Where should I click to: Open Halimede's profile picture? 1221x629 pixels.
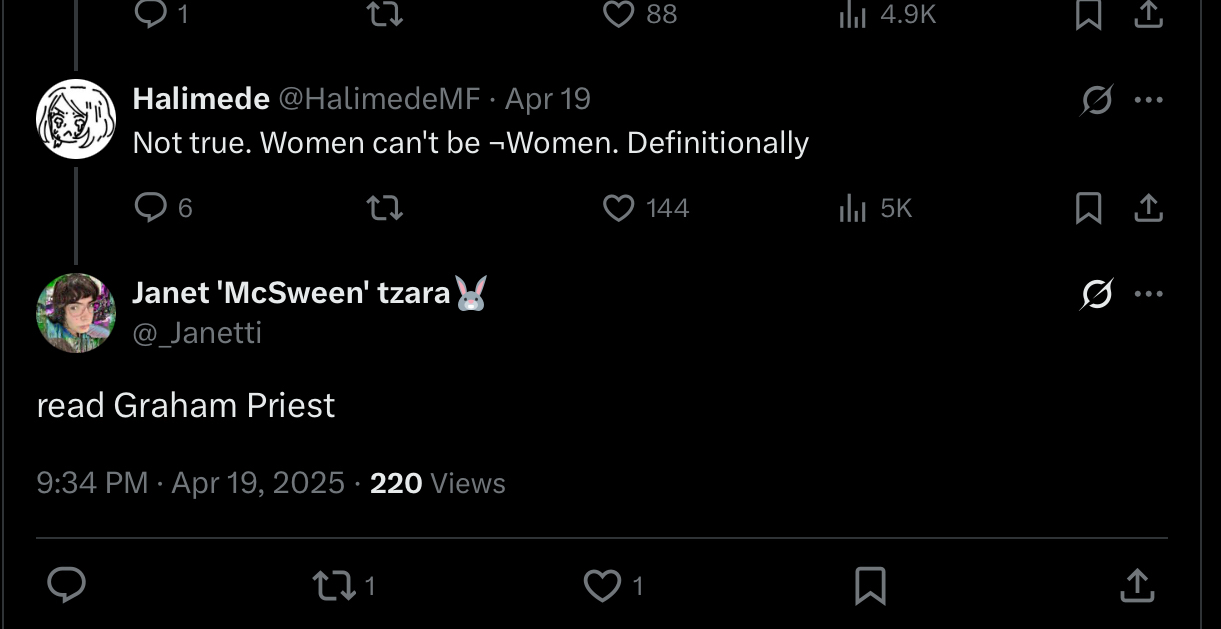click(x=76, y=119)
